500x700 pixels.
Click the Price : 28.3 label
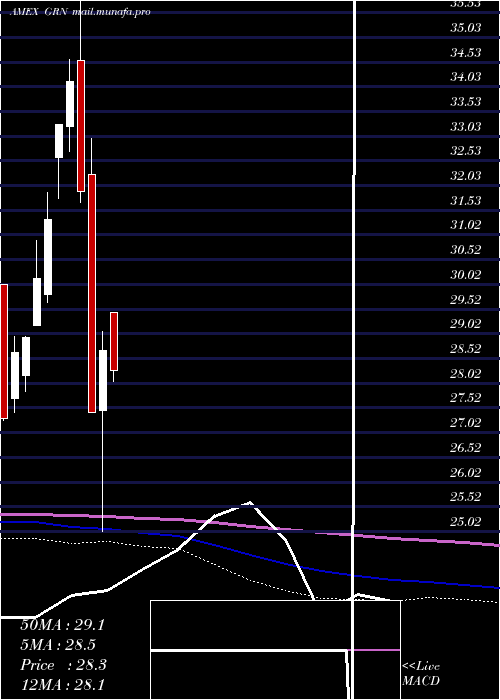click(63, 665)
